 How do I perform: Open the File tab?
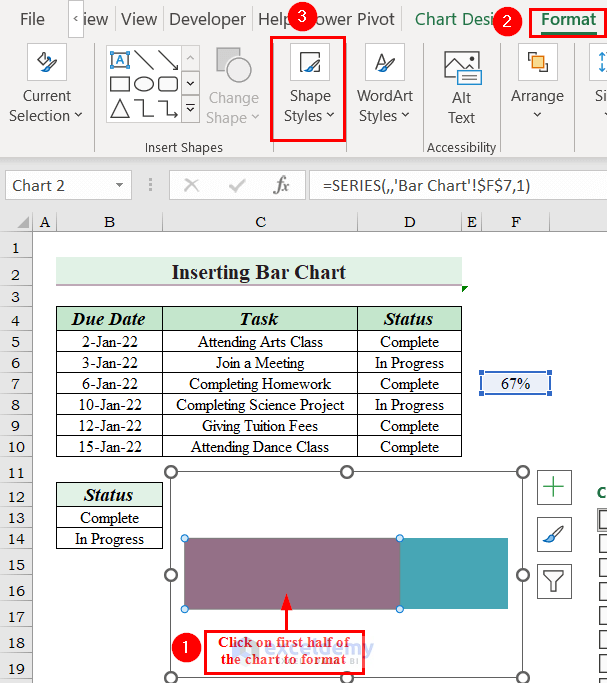(x=32, y=19)
